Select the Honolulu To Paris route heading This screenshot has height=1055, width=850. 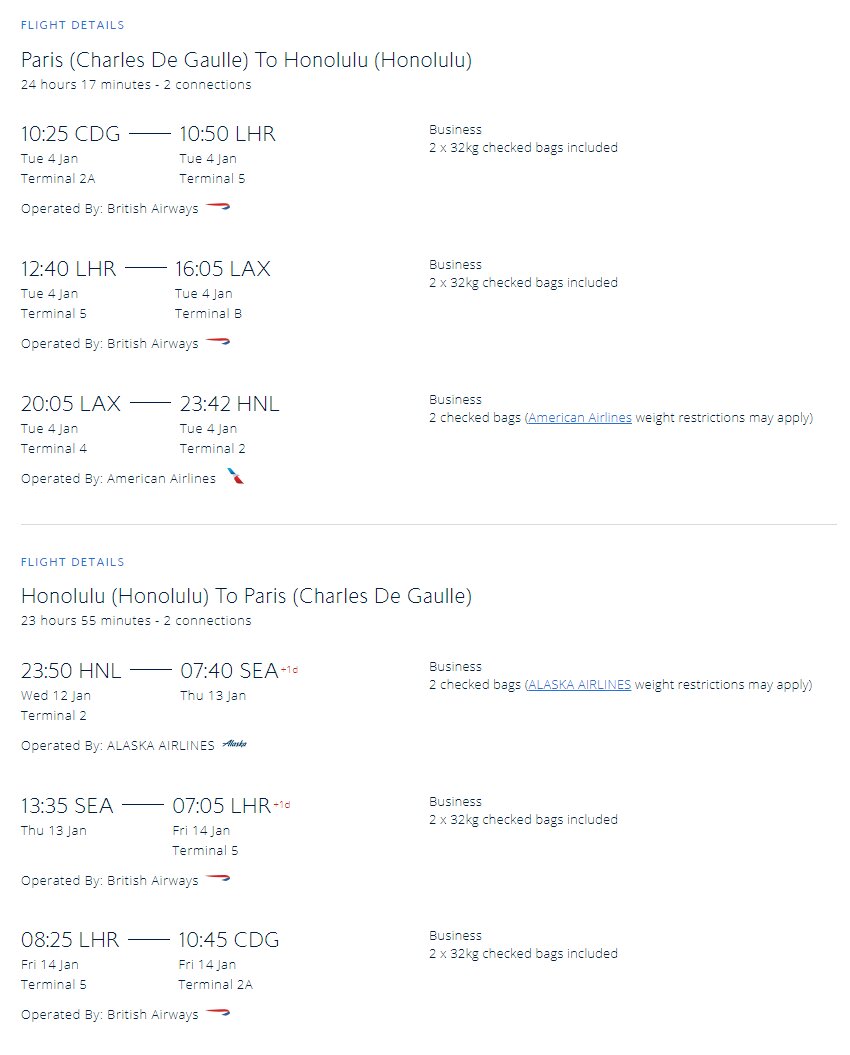coord(246,596)
